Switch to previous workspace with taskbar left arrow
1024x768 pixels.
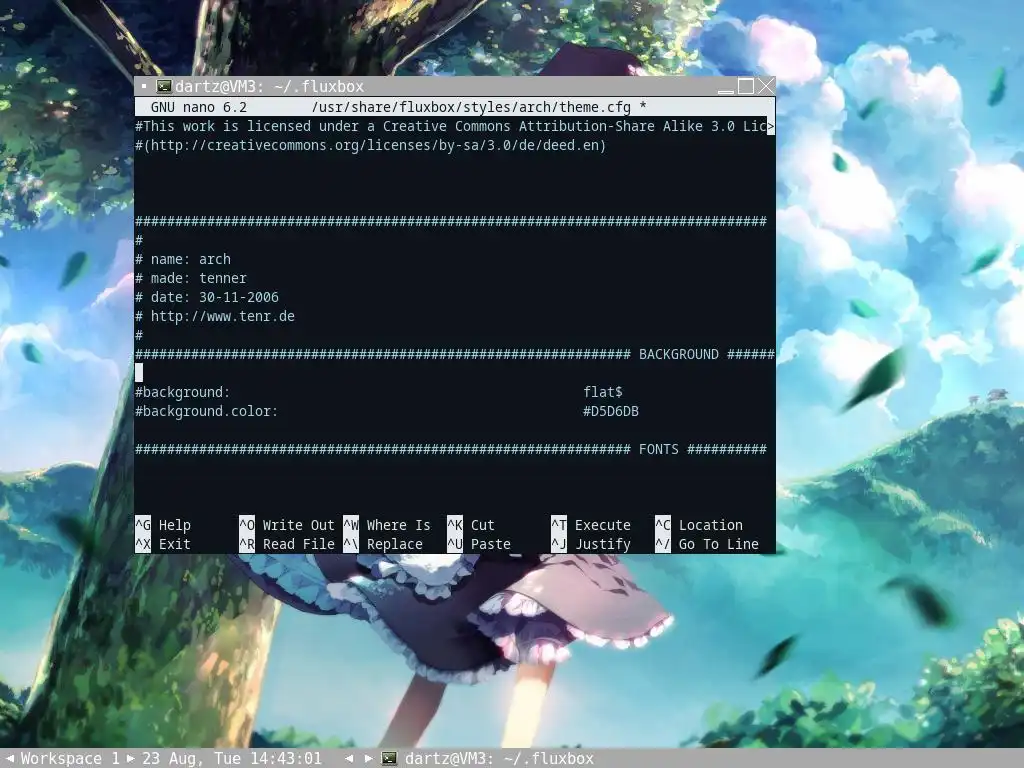coord(10,758)
